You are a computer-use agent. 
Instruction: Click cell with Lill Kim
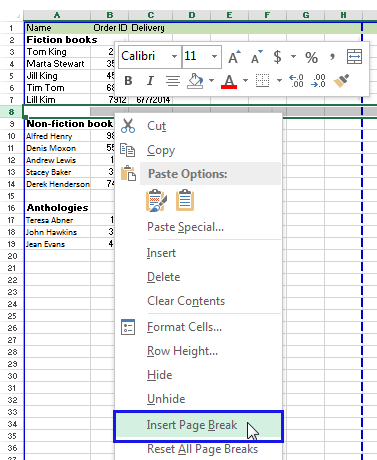click(x=57, y=100)
